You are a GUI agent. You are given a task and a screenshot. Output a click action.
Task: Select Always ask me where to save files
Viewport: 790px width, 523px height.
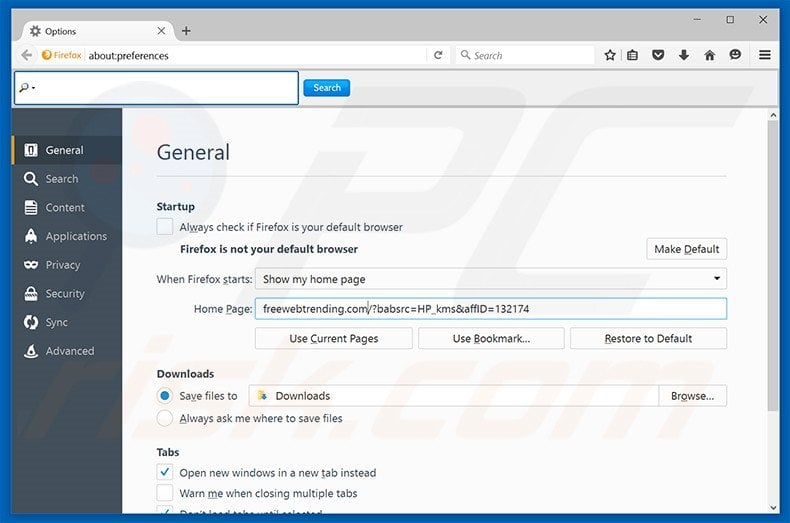165,418
